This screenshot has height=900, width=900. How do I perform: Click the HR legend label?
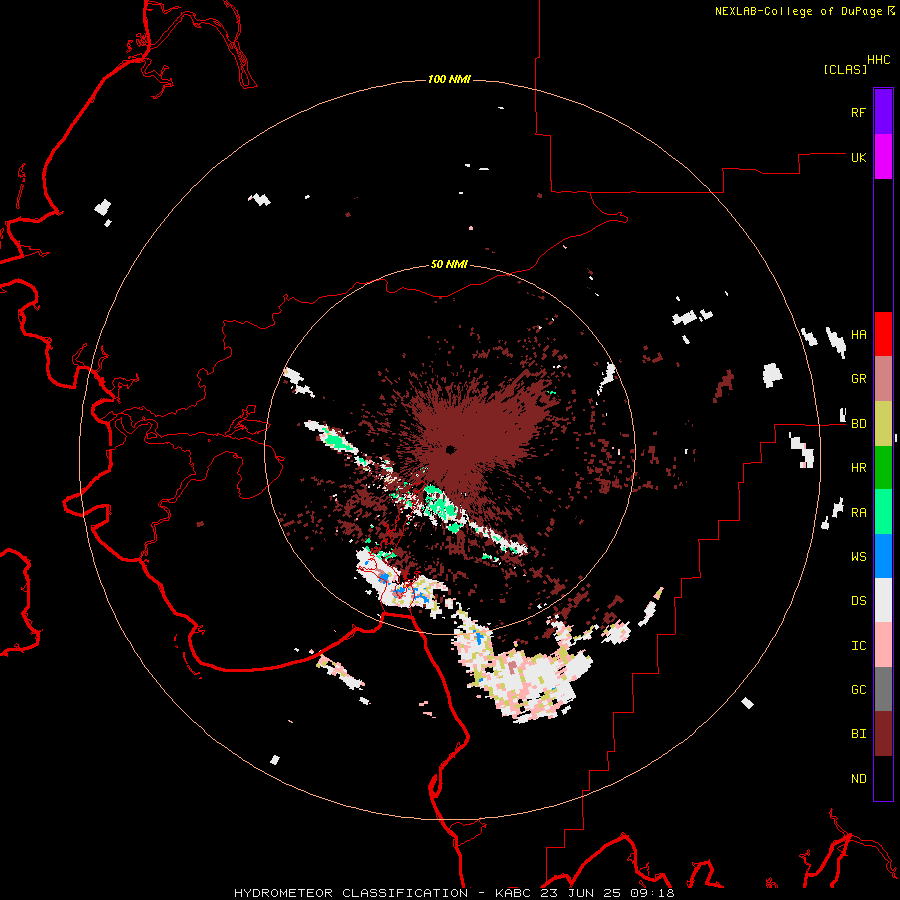pyautogui.click(x=859, y=468)
